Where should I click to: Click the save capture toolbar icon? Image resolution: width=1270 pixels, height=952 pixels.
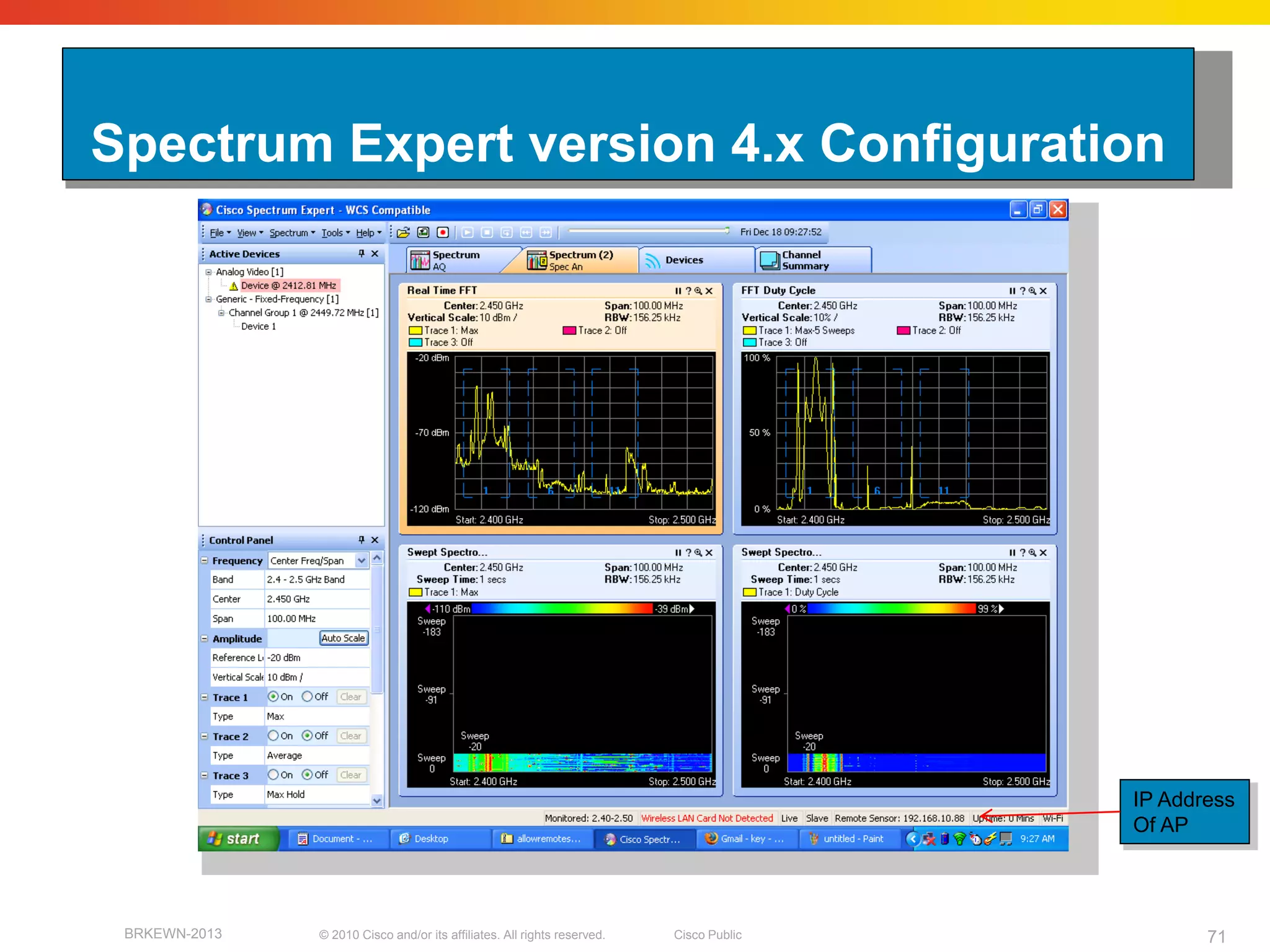coord(423,232)
